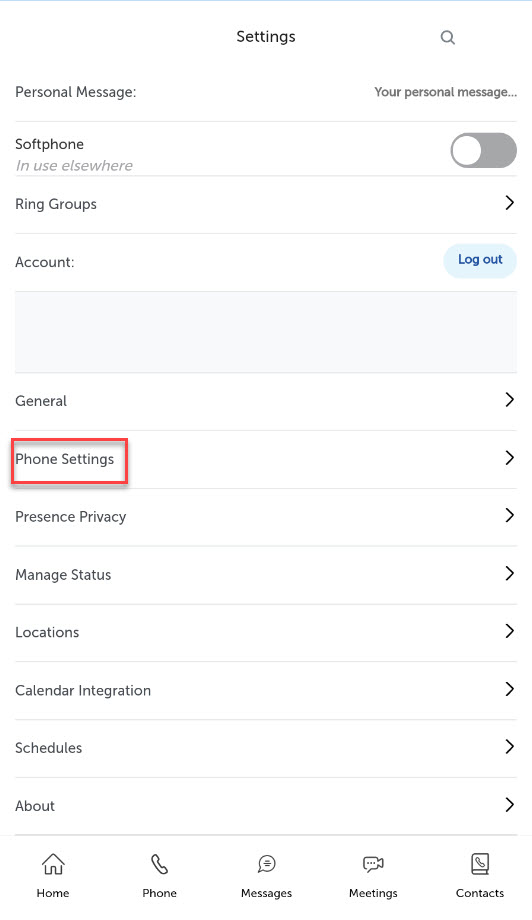Open the About page chevron
532x920 pixels.
coord(510,804)
